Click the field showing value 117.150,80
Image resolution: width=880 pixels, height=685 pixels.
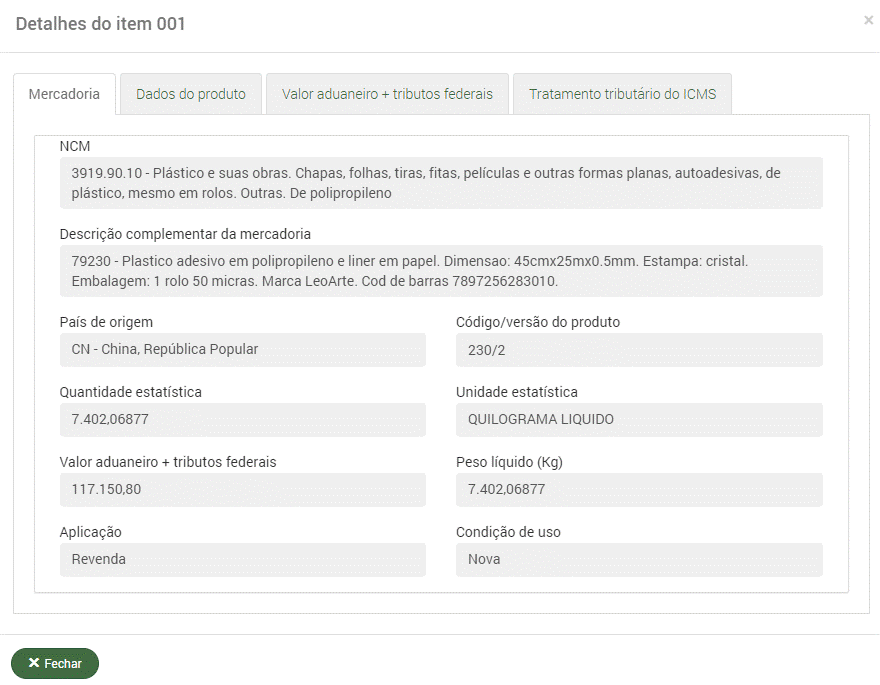coord(242,490)
